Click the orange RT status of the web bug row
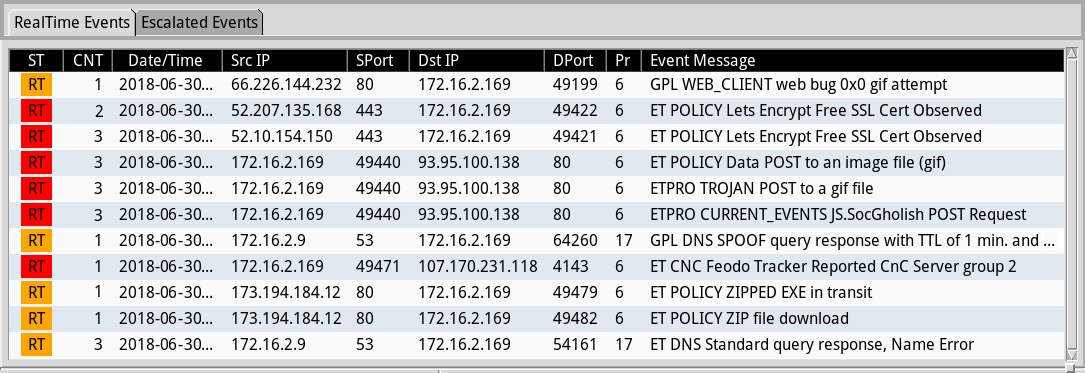Screen dimensions: 1085x373 [x=37, y=84]
